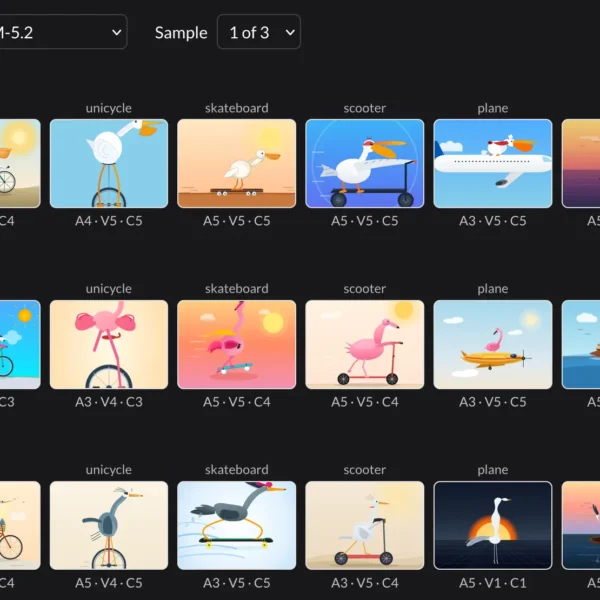Click the A5 · V5 · C4 score under flamingo scooter
Viewport: 600px width, 600px height.
[365, 402]
